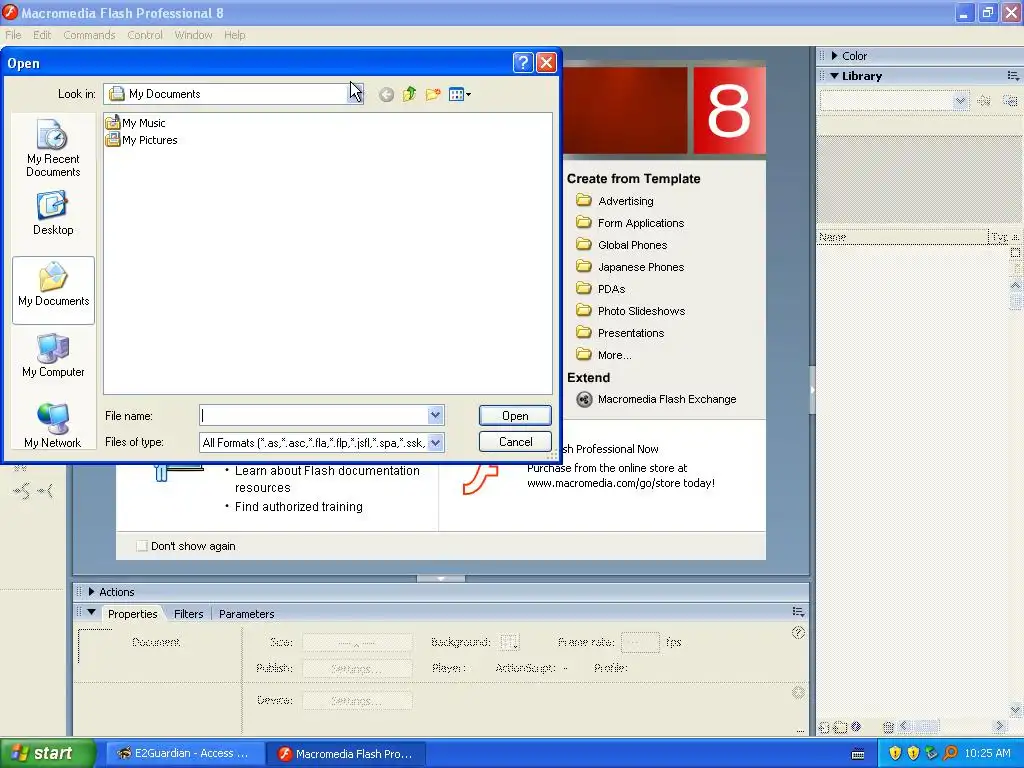1024x768 pixels.
Task: Select My Computer in places bar
Action: (53, 355)
